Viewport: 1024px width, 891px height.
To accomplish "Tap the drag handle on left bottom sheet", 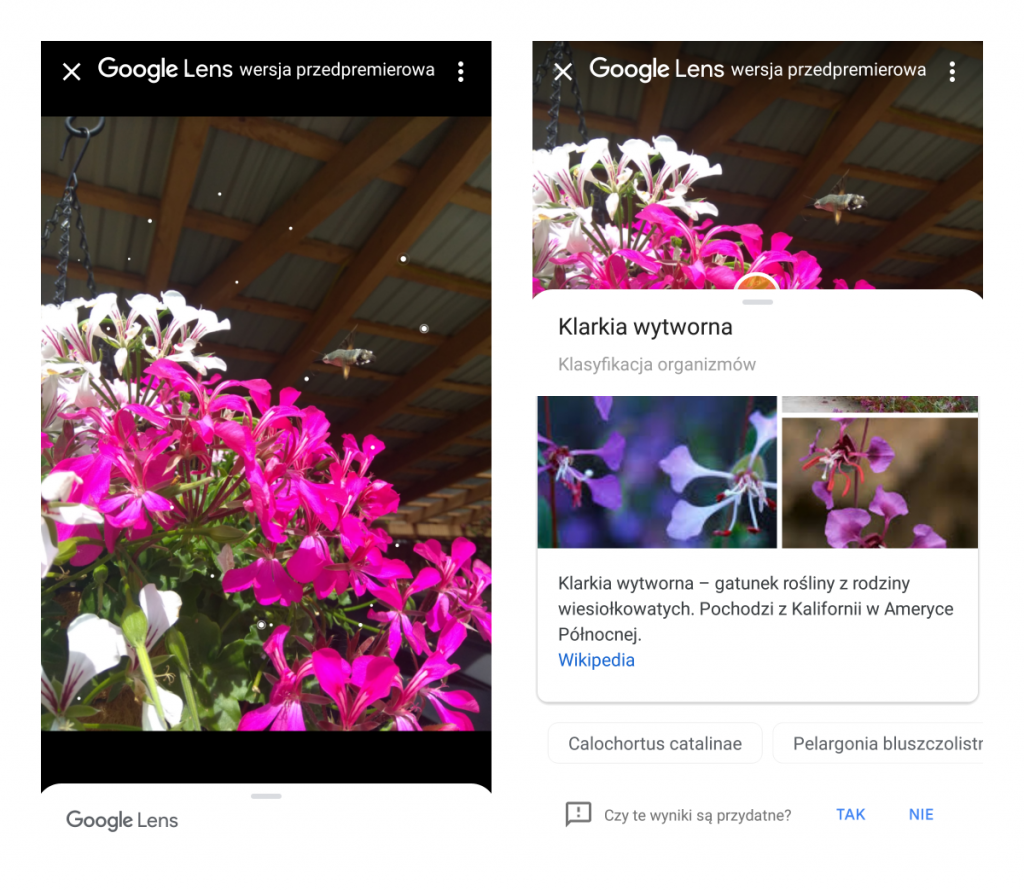I will pos(266,796).
